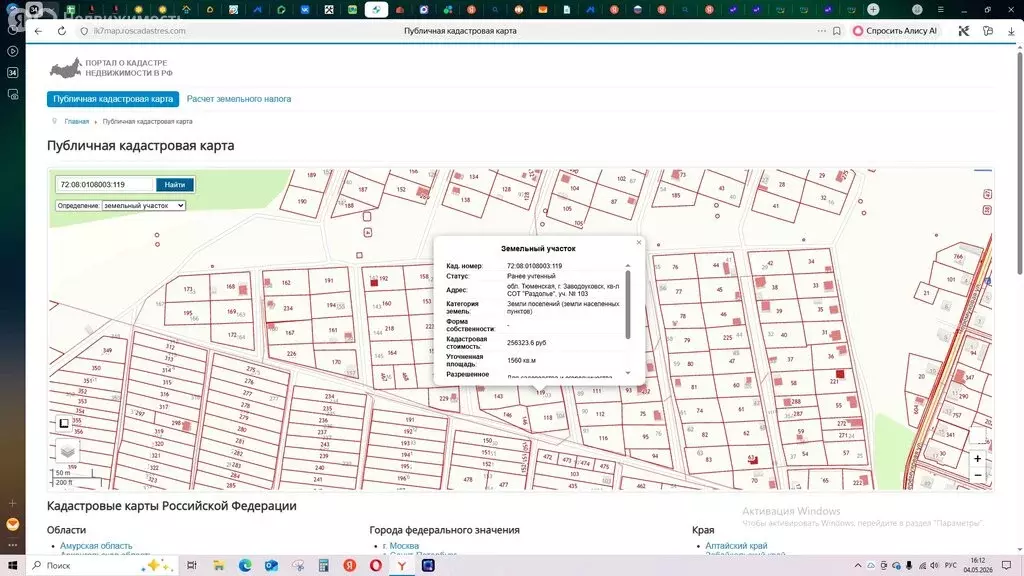Click the cadastral value 256323.6 руб
The height and width of the screenshot is (576, 1024).
[526, 343]
